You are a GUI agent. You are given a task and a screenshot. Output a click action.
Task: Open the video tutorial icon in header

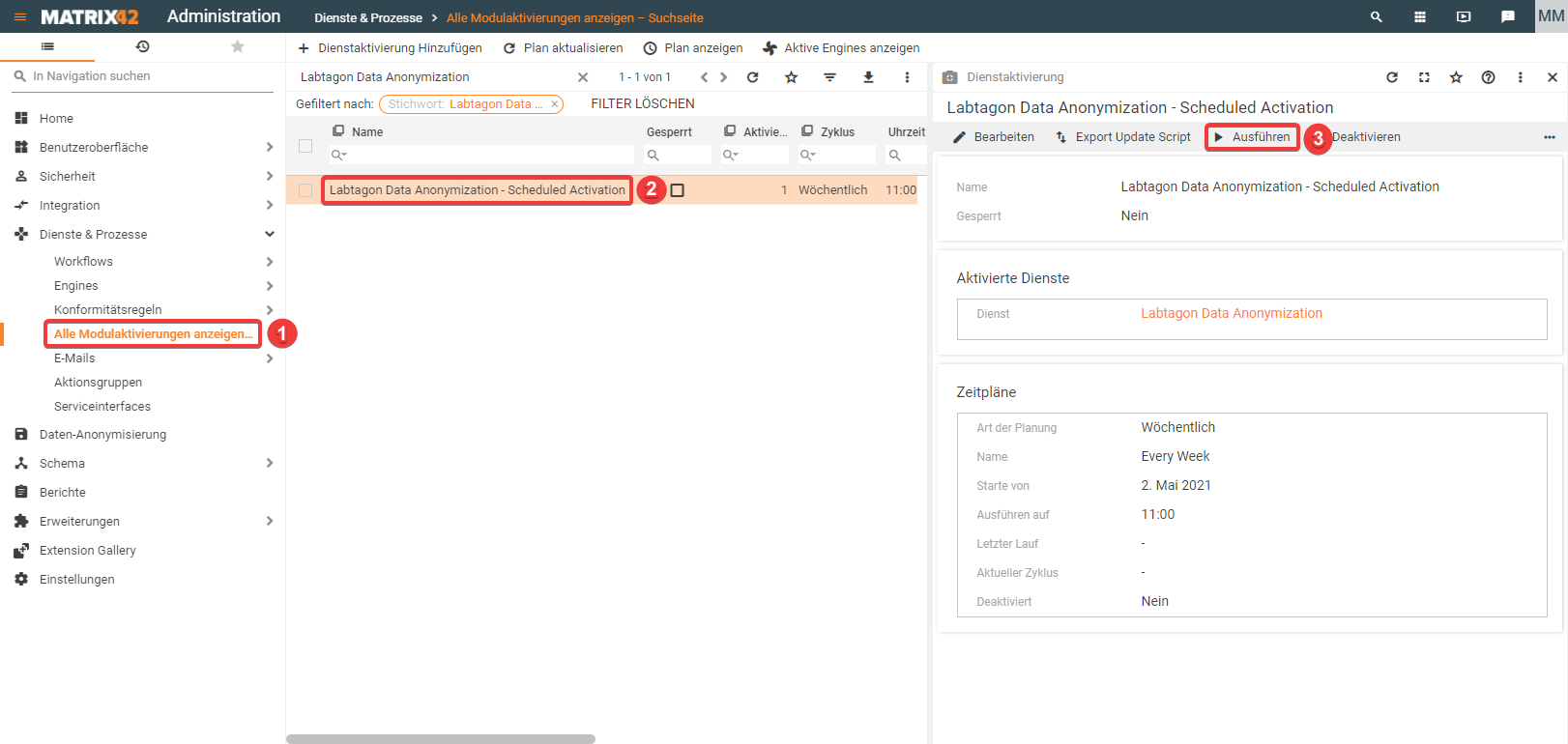[1464, 17]
